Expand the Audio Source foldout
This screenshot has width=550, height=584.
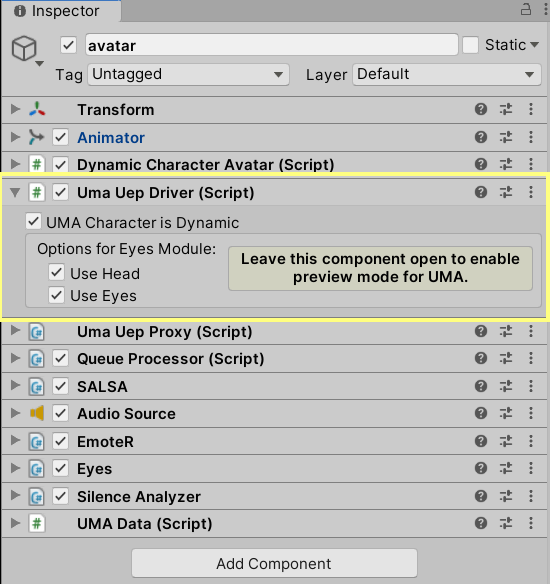point(15,413)
